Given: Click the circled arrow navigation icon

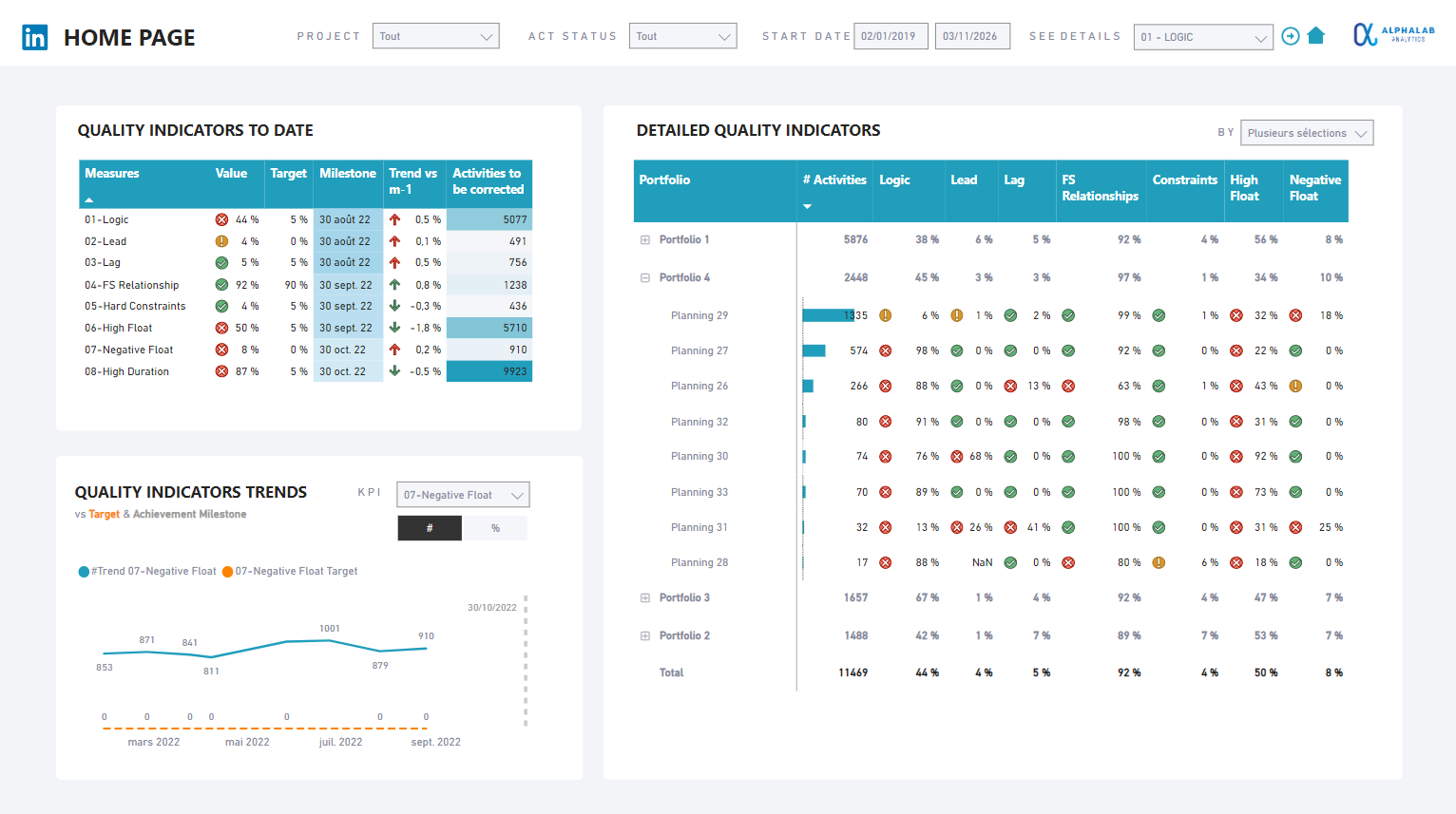Looking at the screenshot, I should pyautogui.click(x=1291, y=36).
